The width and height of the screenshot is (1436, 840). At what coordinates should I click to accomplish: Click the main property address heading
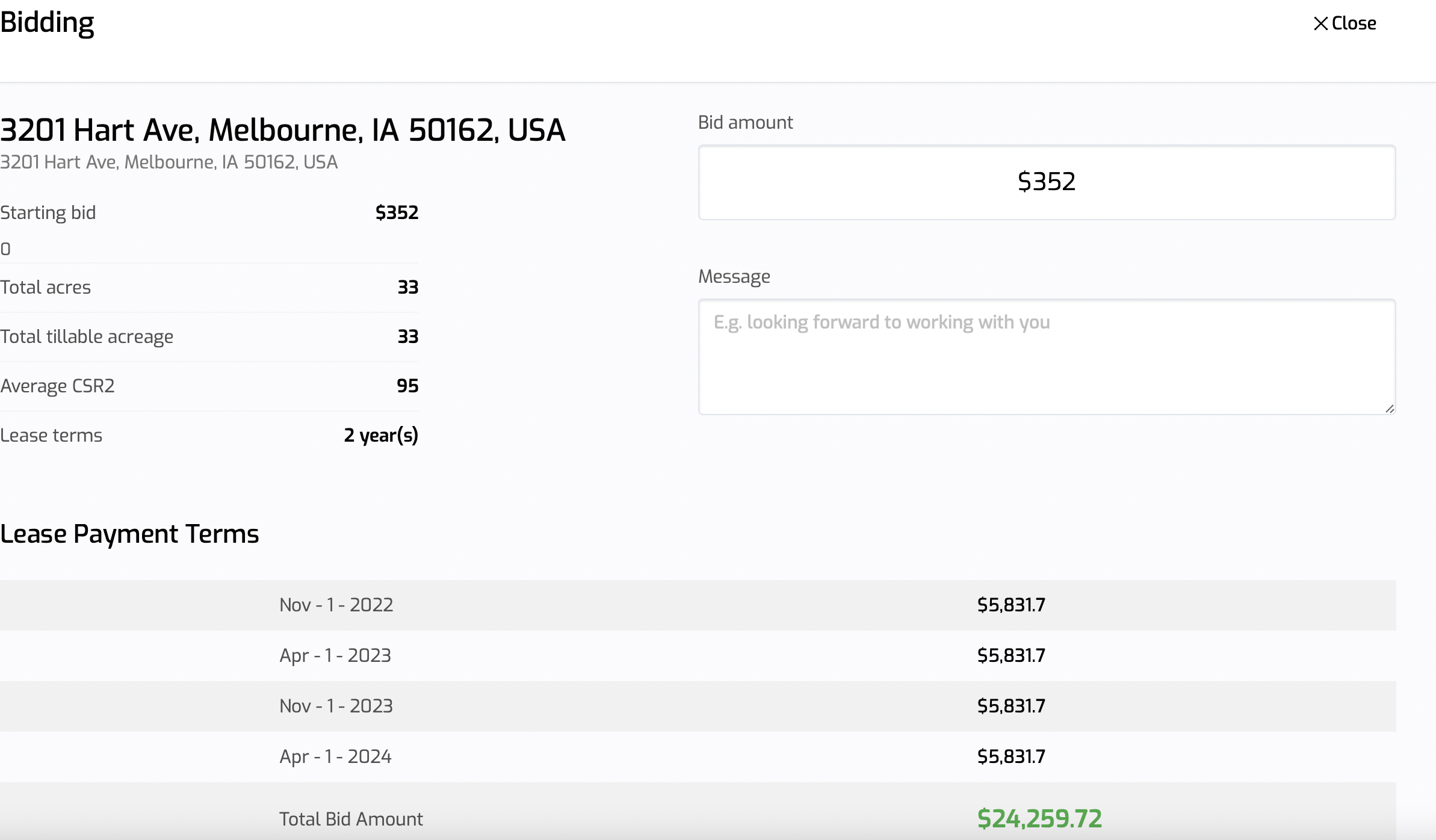point(282,130)
